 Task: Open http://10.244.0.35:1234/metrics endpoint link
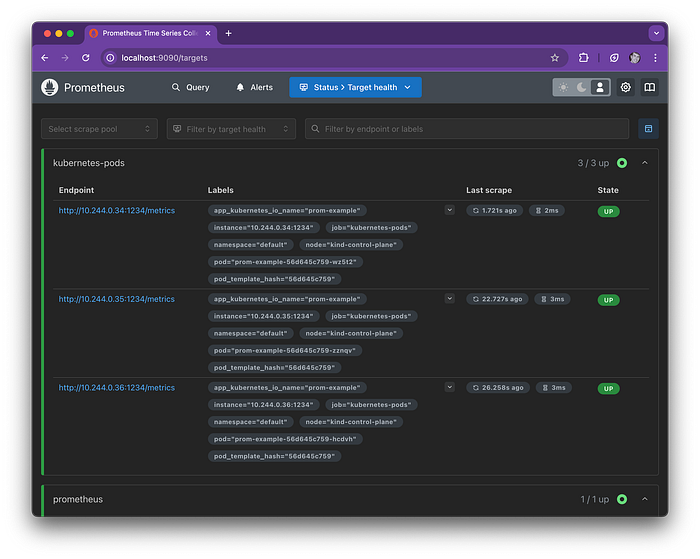click(117, 299)
